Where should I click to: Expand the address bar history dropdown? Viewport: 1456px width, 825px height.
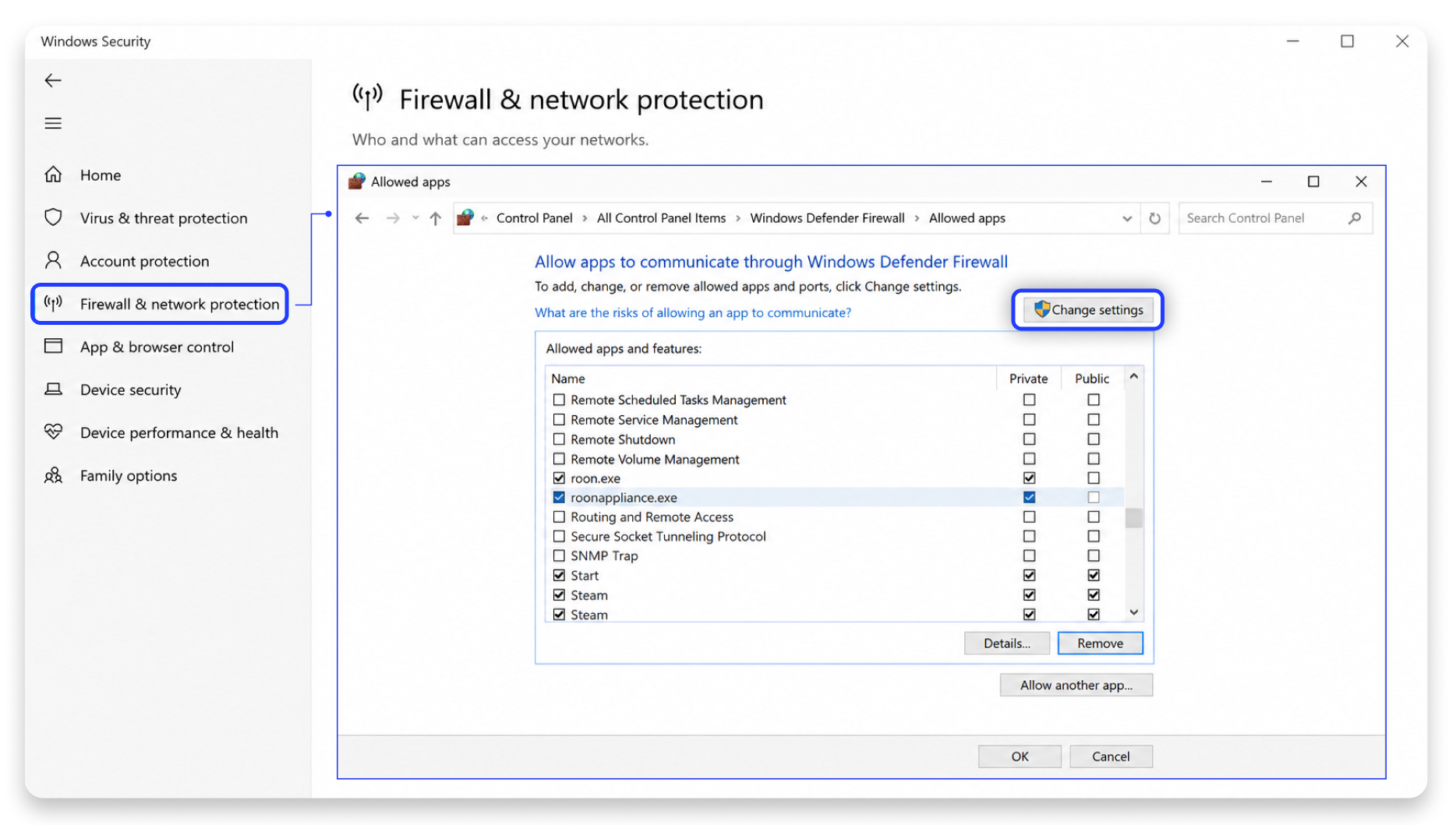[1126, 219]
